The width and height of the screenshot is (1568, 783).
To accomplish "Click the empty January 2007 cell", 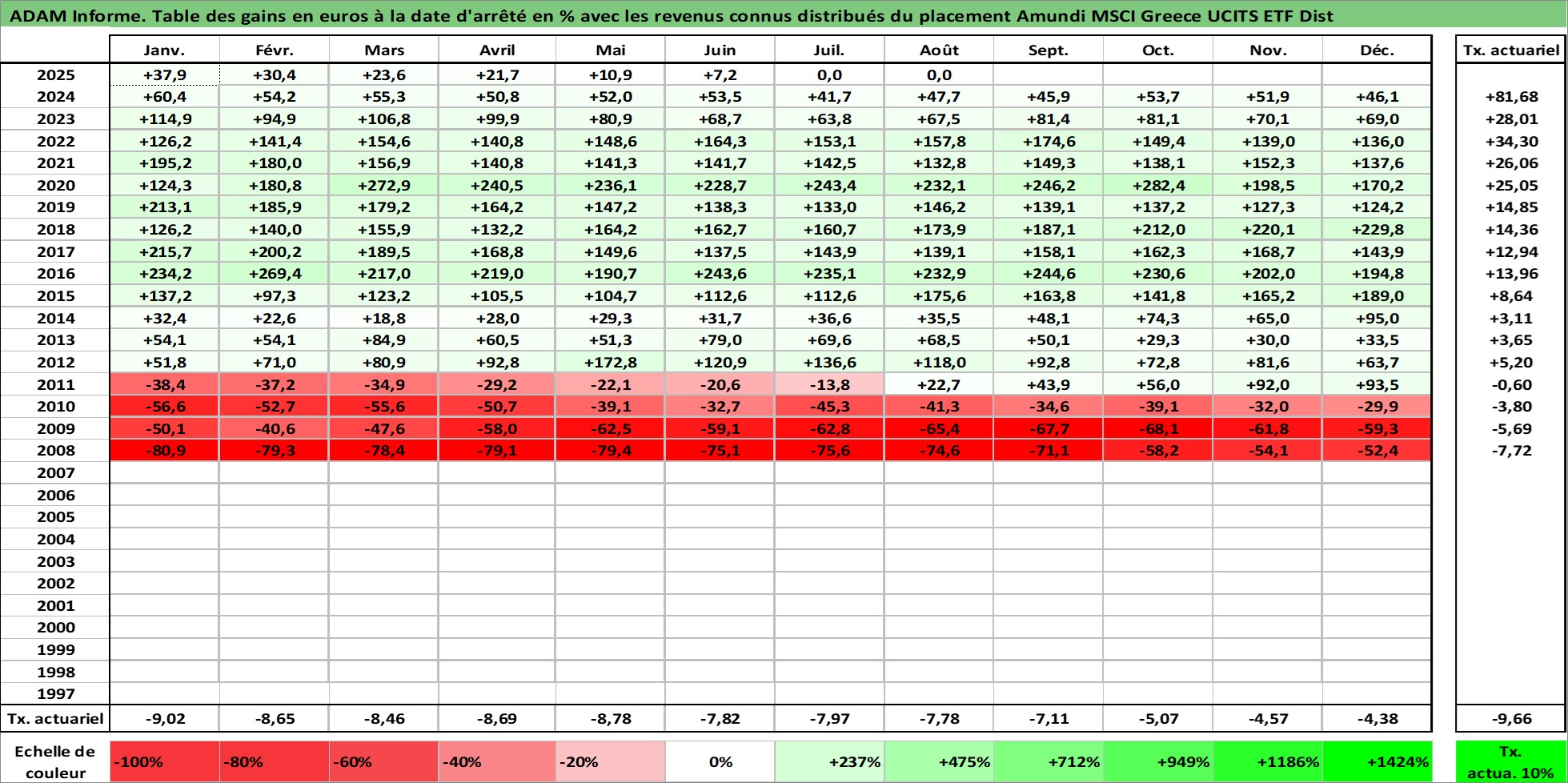I will pyautogui.click(x=164, y=472).
